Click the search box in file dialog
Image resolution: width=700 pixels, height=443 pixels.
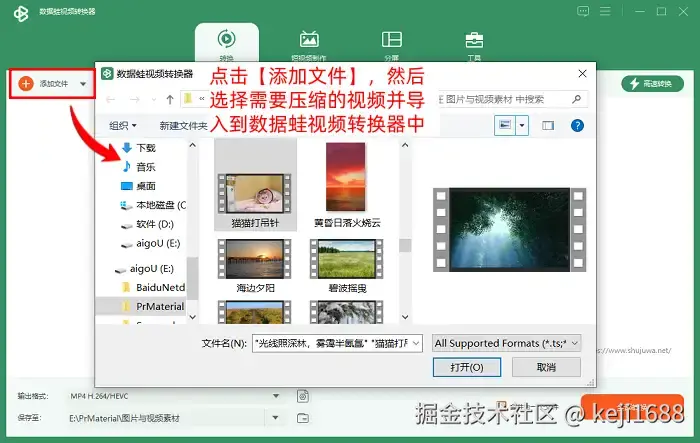(512, 99)
